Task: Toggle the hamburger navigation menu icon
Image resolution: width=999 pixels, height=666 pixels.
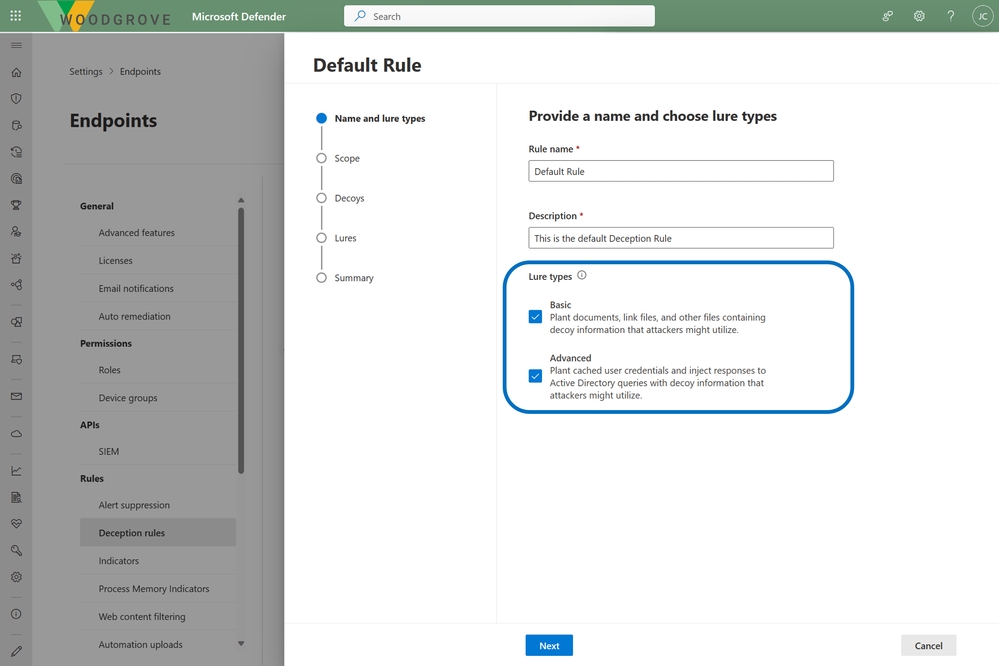Action: tap(16, 46)
